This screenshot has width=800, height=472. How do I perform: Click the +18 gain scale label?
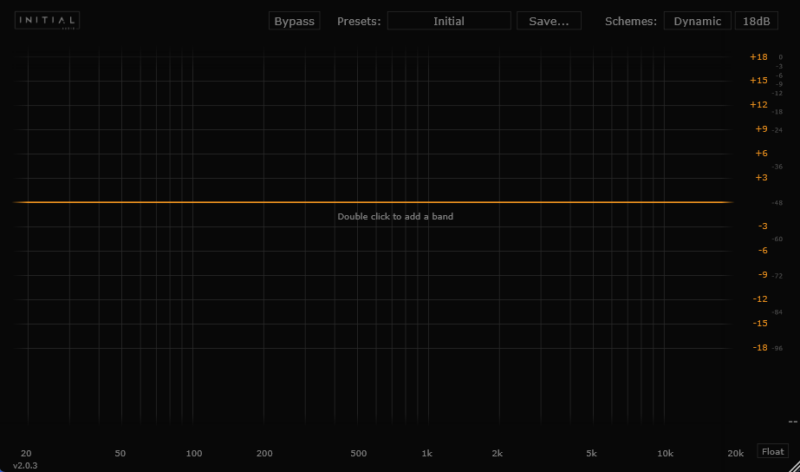point(758,57)
